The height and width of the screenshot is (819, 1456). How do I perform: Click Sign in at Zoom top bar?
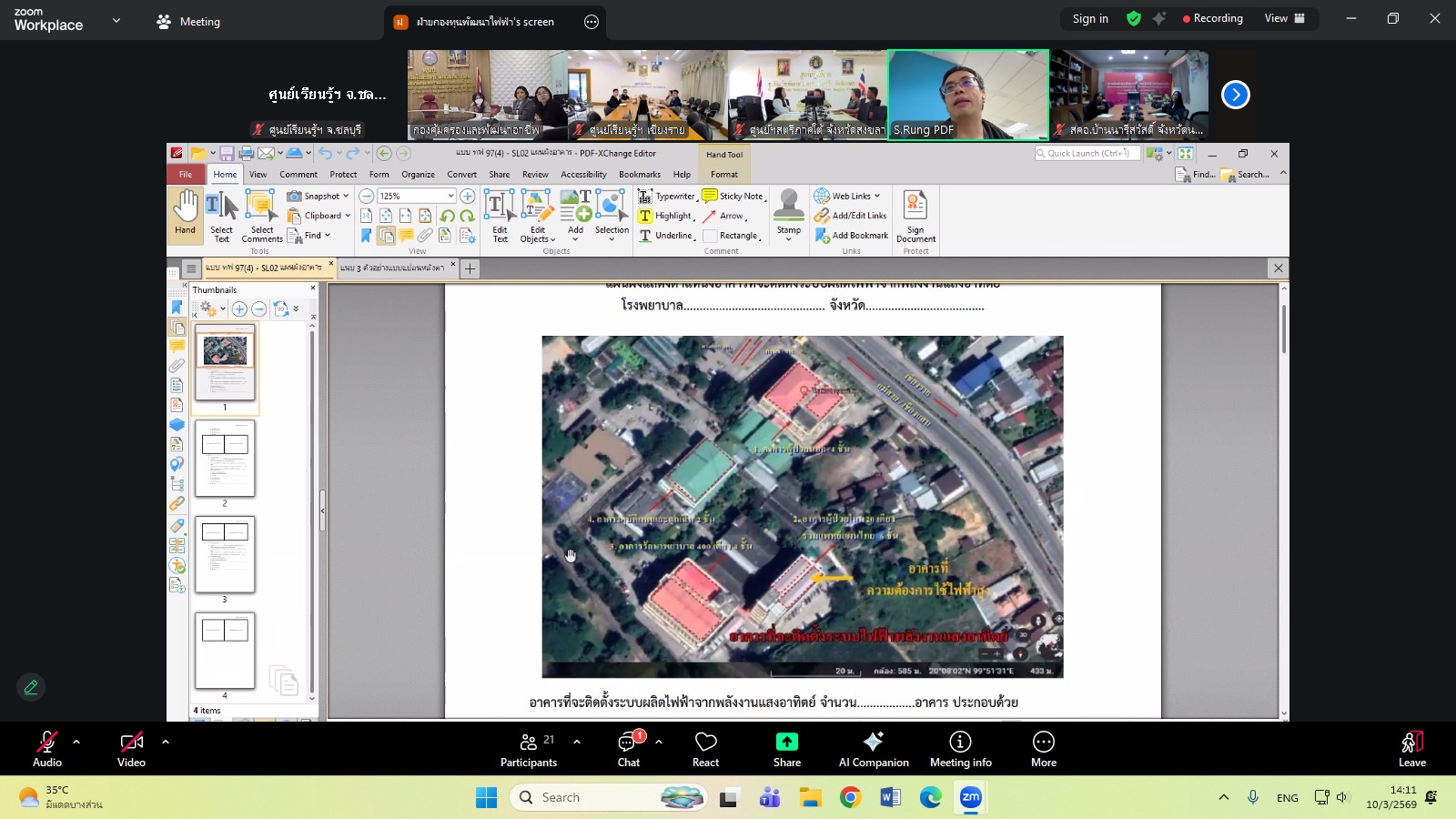1090,18
